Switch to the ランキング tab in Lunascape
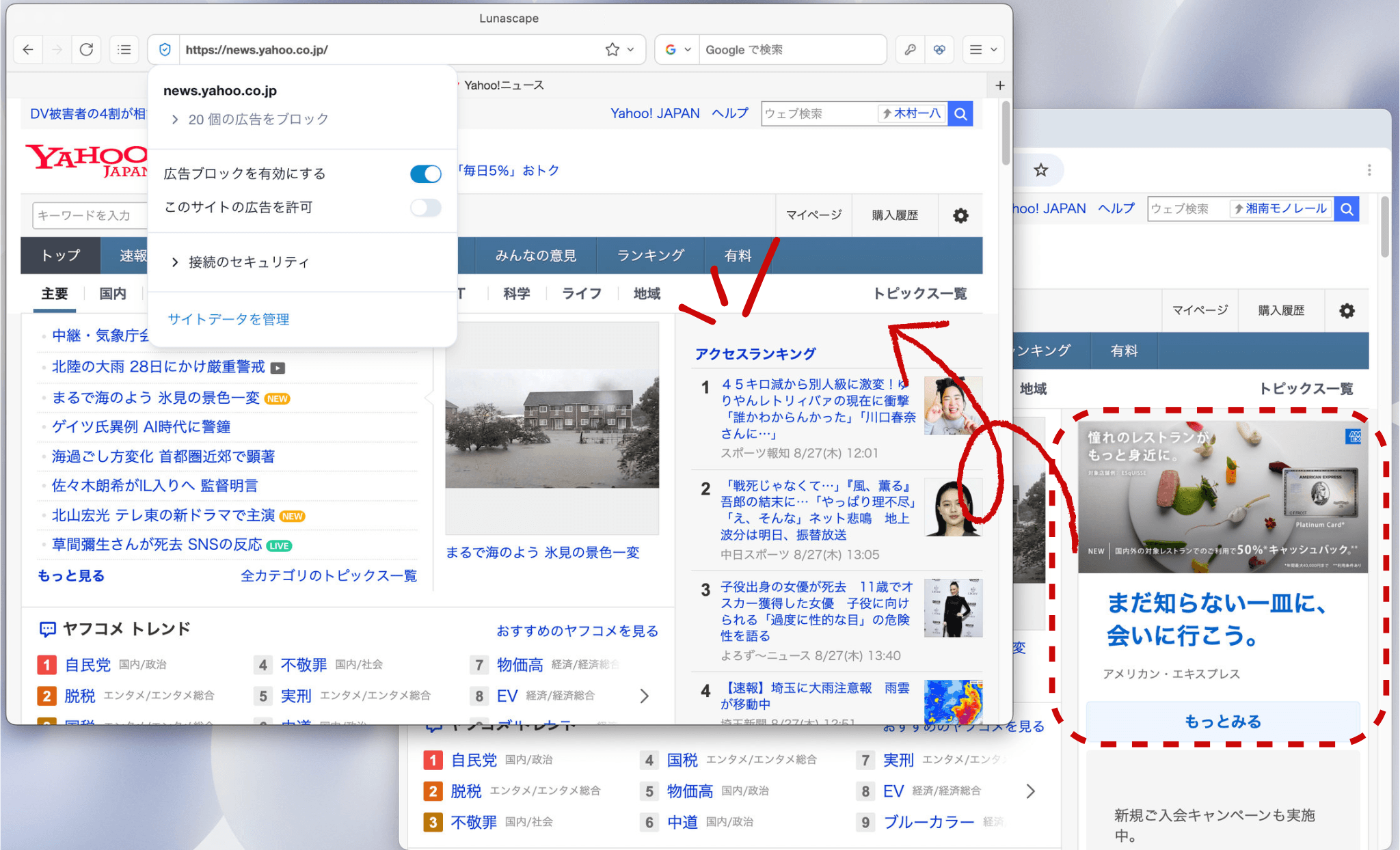The image size is (1400, 850). (x=650, y=256)
